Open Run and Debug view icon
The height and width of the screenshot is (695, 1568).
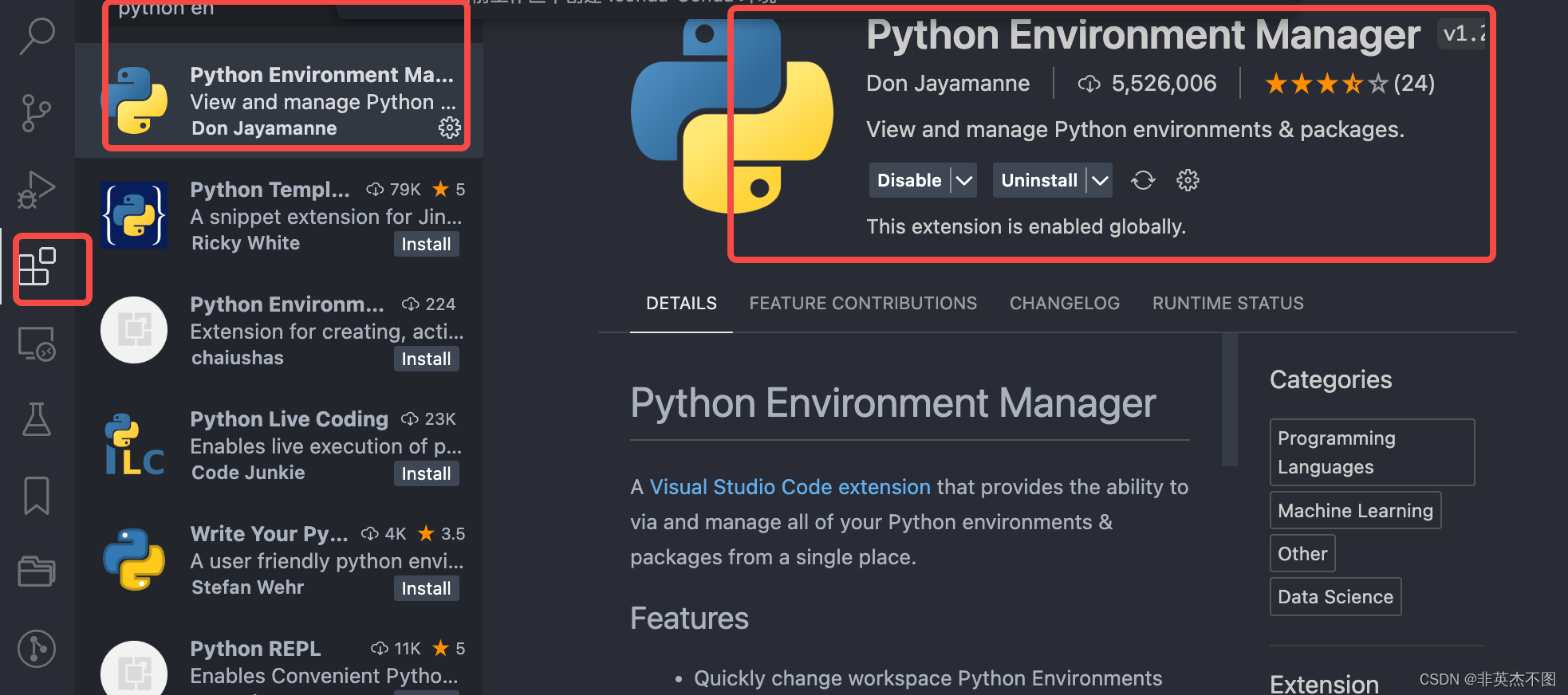[x=37, y=190]
